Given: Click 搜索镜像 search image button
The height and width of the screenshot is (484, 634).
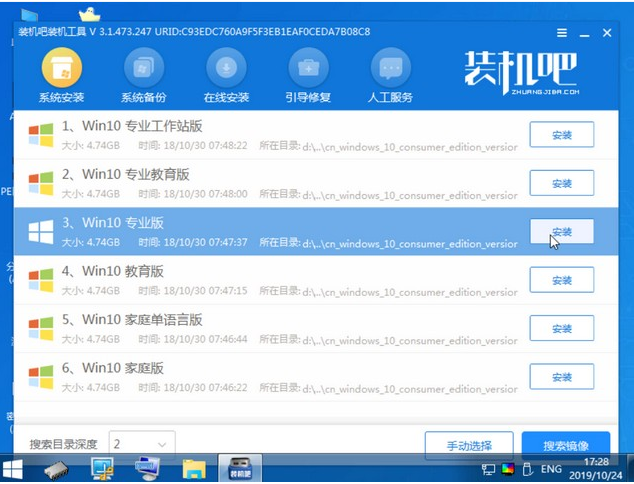Looking at the screenshot, I should coord(566,446).
